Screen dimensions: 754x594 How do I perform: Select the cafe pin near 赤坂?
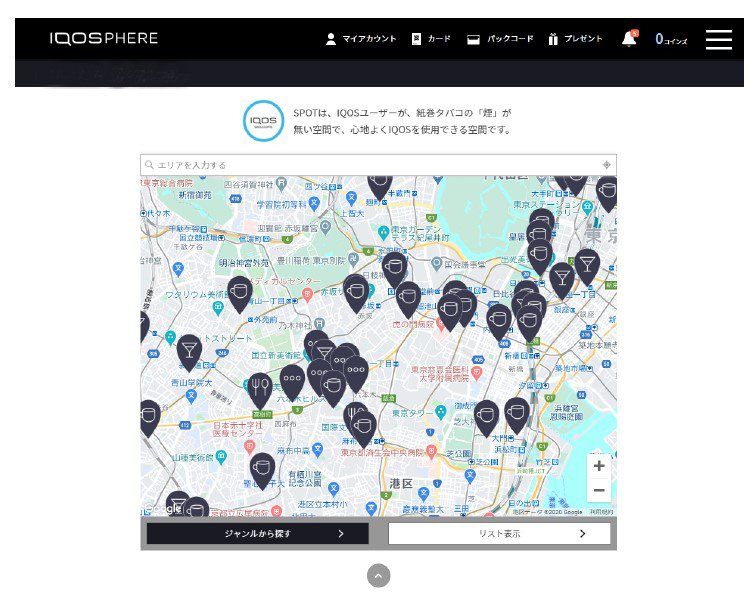(x=356, y=293)
